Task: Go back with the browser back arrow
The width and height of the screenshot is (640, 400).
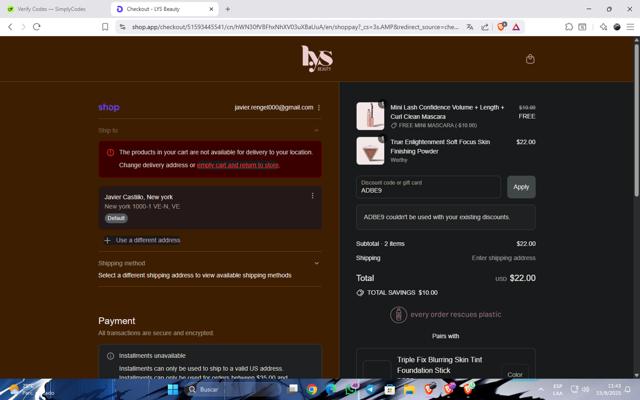Action: 10,27
